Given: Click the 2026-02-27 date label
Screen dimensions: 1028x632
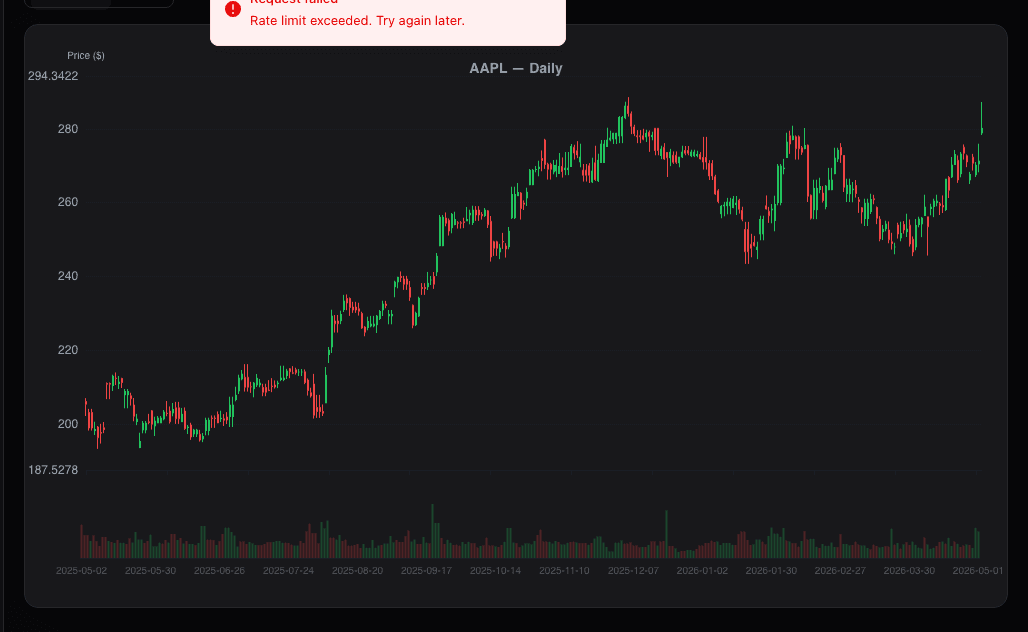Looking at the screenshot, I should click(840, 571).
